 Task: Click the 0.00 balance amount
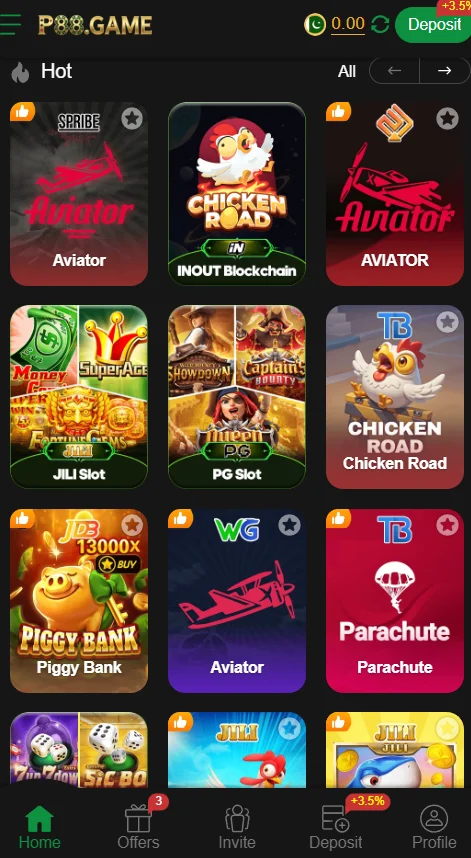(x=348, y=24)
